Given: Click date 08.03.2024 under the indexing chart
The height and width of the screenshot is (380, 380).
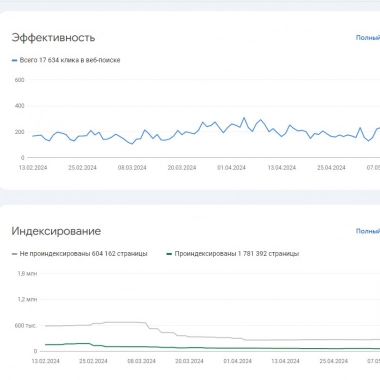Looking at the screenshot, I should pos(141,361).
